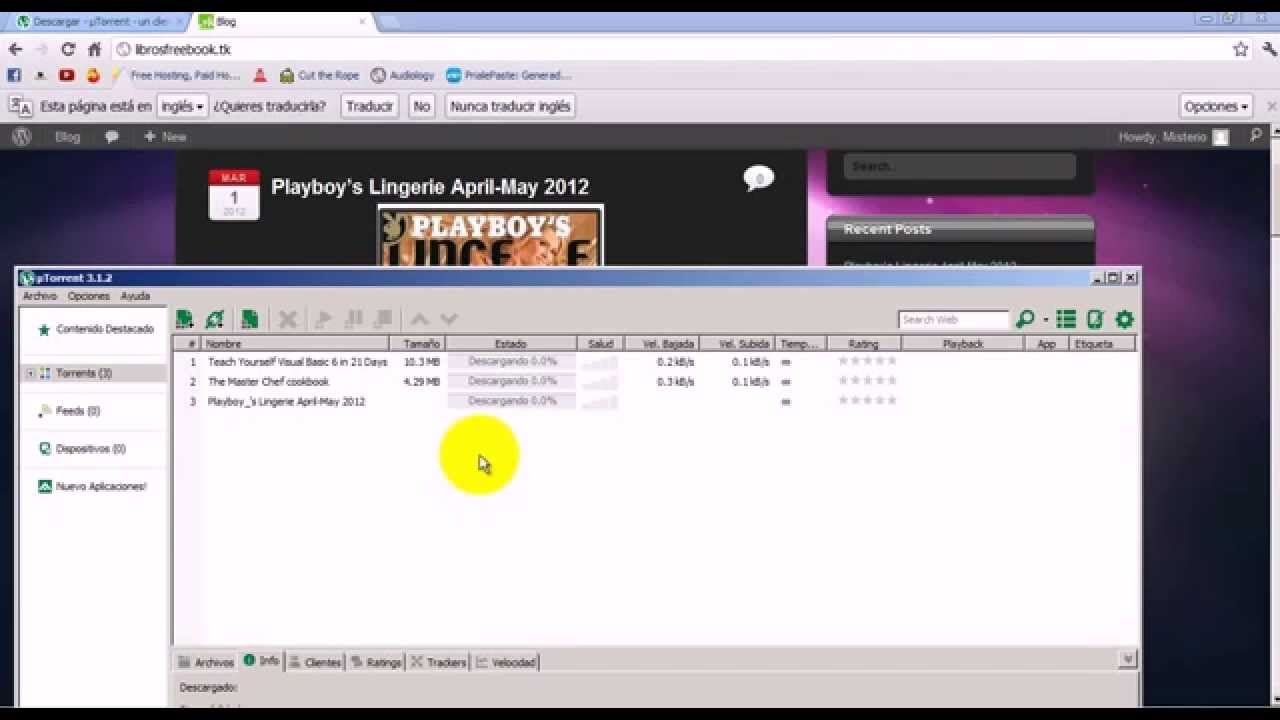Go to browser Home page icon
This screenshot has height=720, width=1280.
click(x=95, y=49)
